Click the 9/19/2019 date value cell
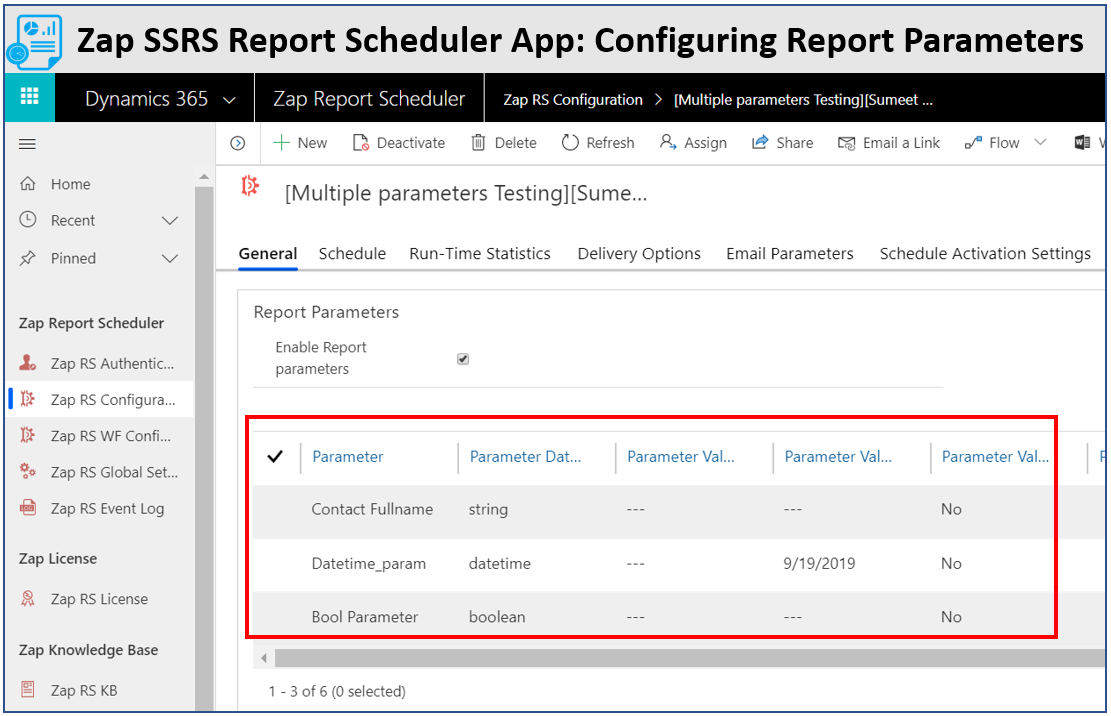Viewport: 1111px width, 716px height. (x=819, y=564)
